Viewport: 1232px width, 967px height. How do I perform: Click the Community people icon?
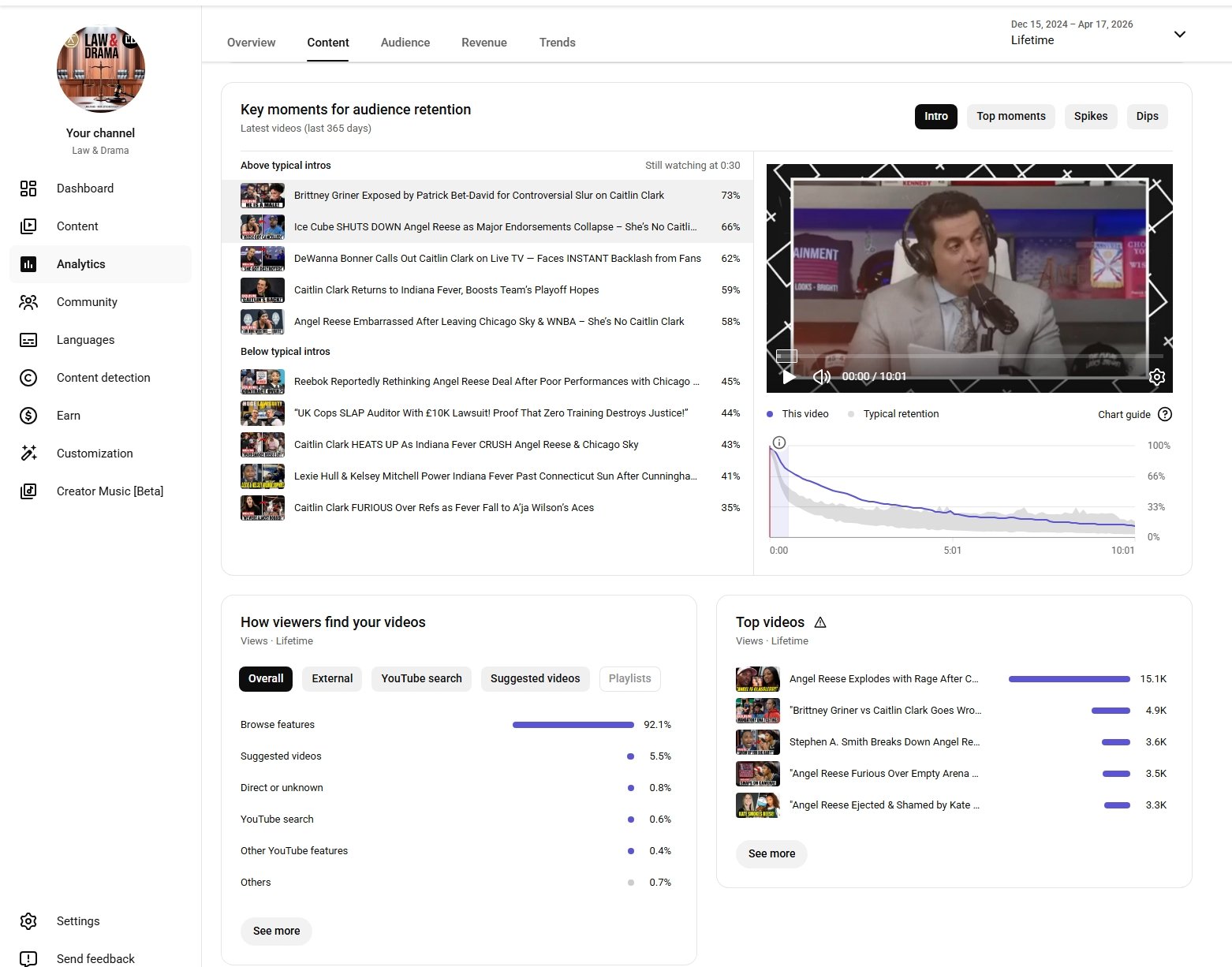(28, 302)
